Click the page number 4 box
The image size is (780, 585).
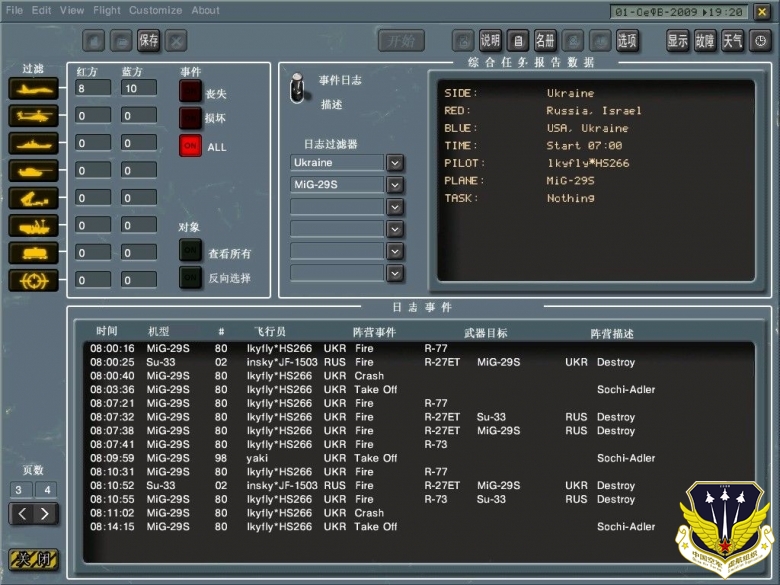46,489
